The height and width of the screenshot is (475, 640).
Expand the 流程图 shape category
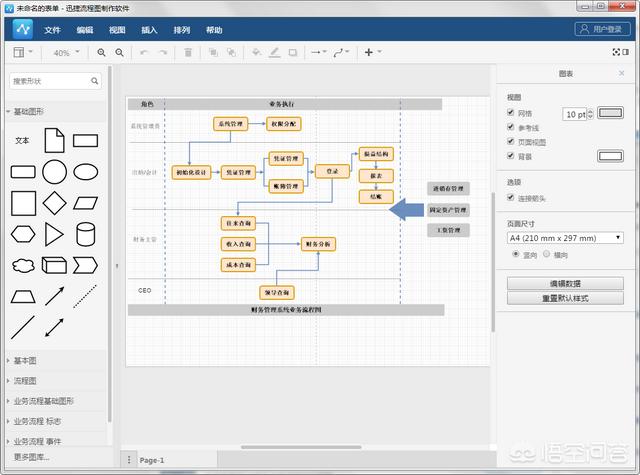coord(24,381)
